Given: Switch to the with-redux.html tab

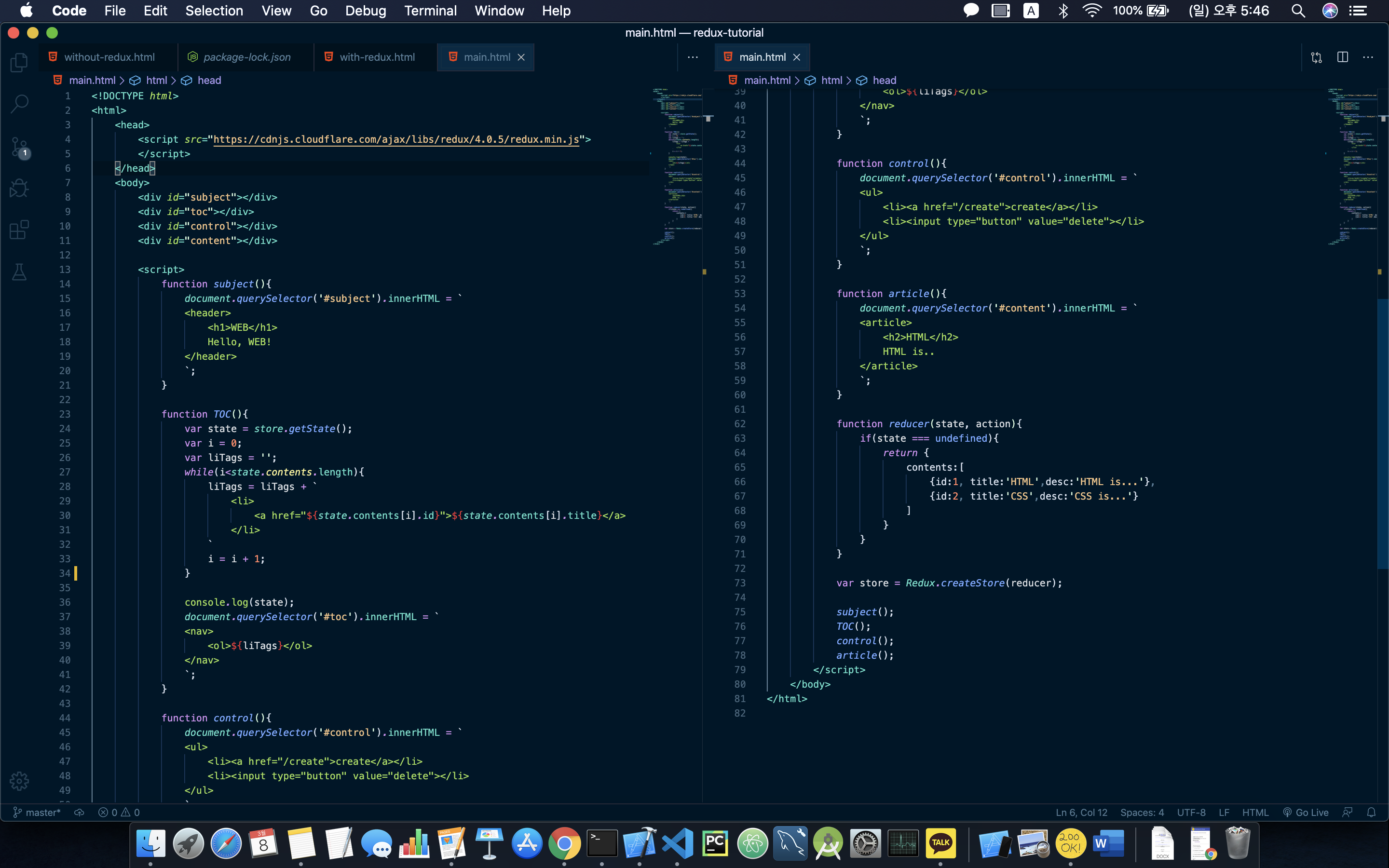Looking at the screenshot, I should pyautogui.click(x=377, y=57).
